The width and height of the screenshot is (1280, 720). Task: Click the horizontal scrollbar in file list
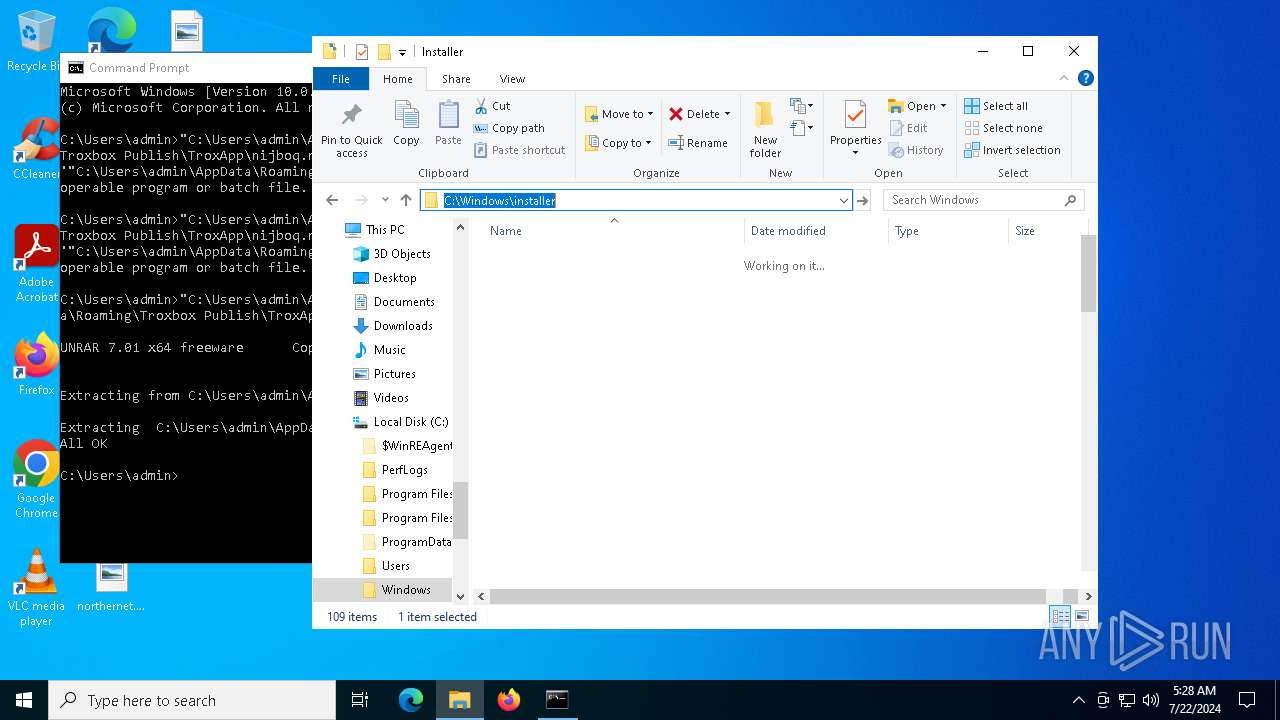click(767, 596)
